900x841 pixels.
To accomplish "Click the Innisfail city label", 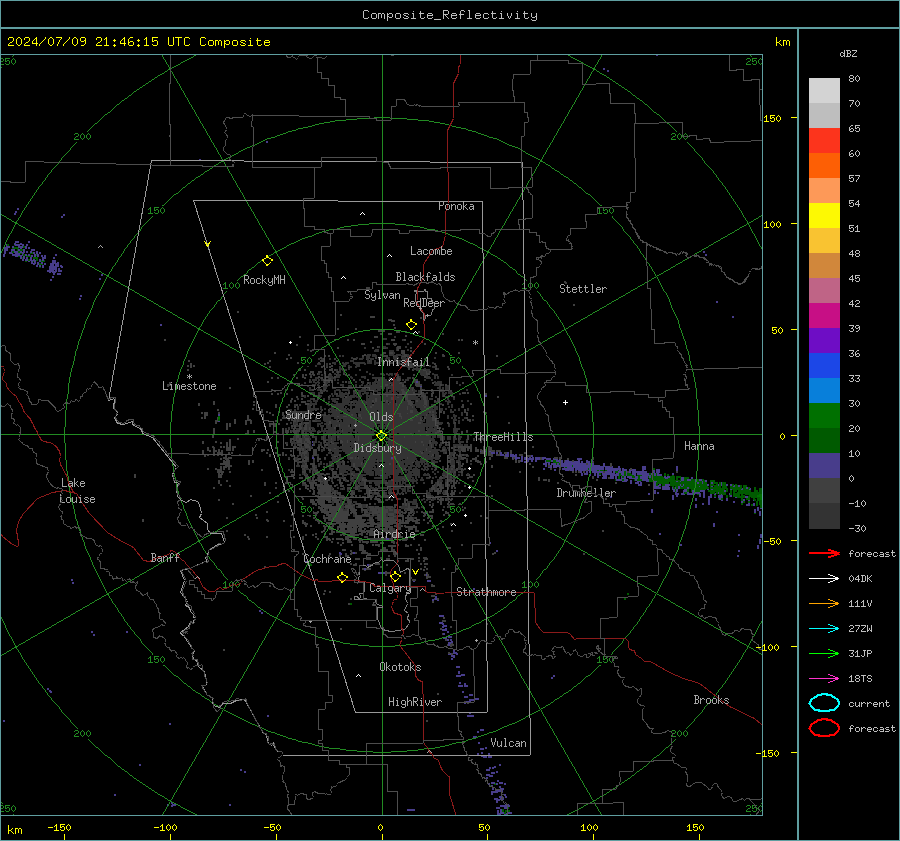I will tap(404, 362).
